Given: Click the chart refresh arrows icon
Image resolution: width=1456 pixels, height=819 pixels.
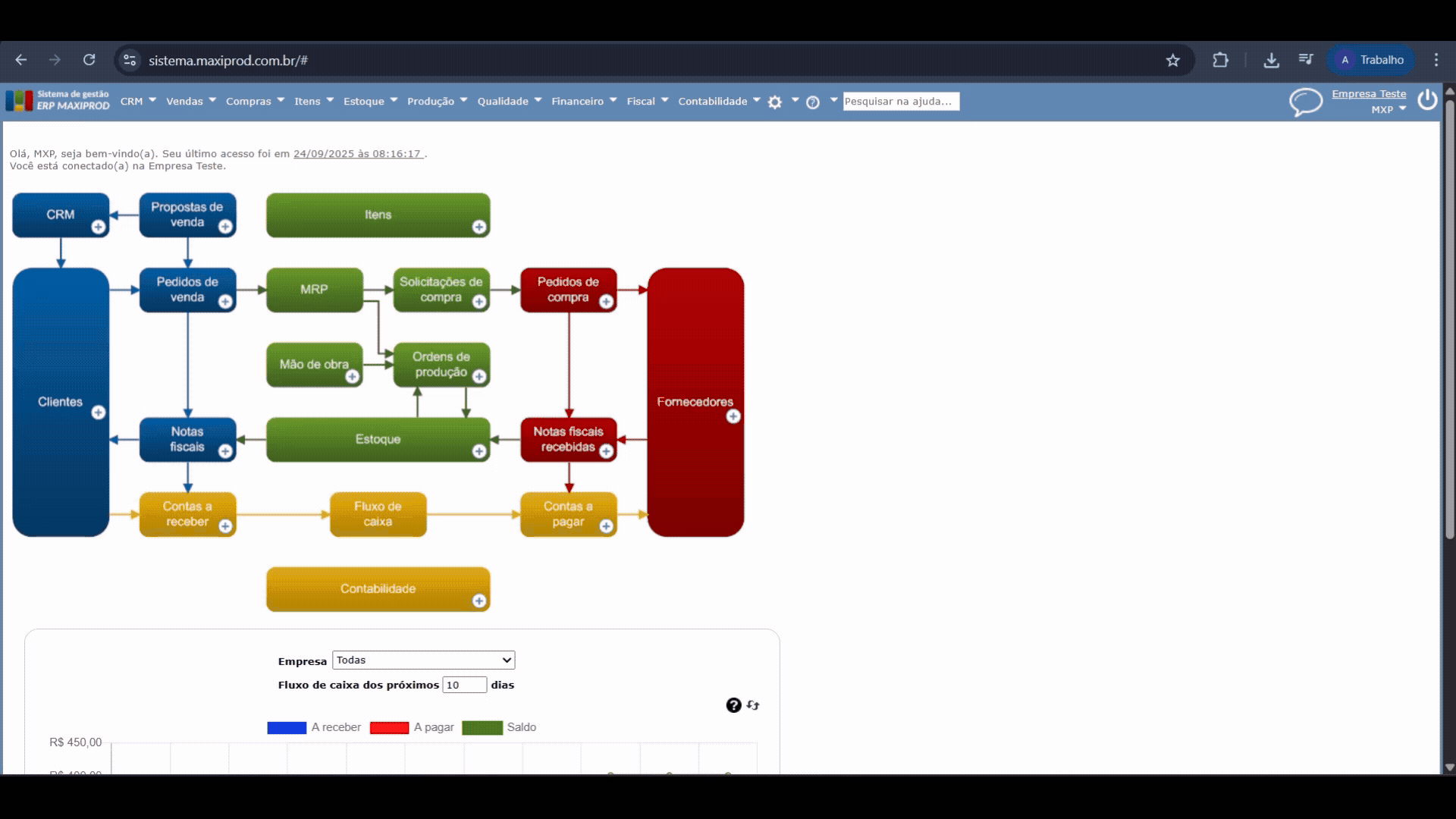Looking at the screenshot, I should click(x=753, y=705).
